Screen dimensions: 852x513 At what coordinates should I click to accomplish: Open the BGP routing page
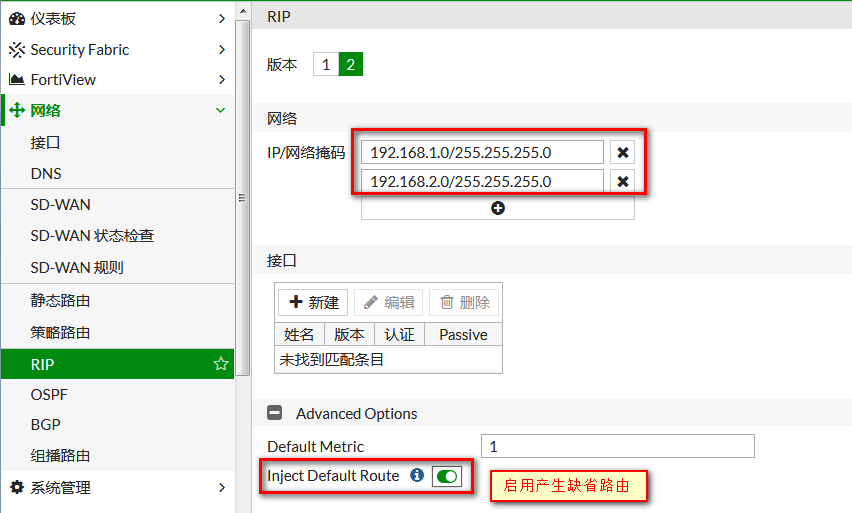(x=46, y=425)
